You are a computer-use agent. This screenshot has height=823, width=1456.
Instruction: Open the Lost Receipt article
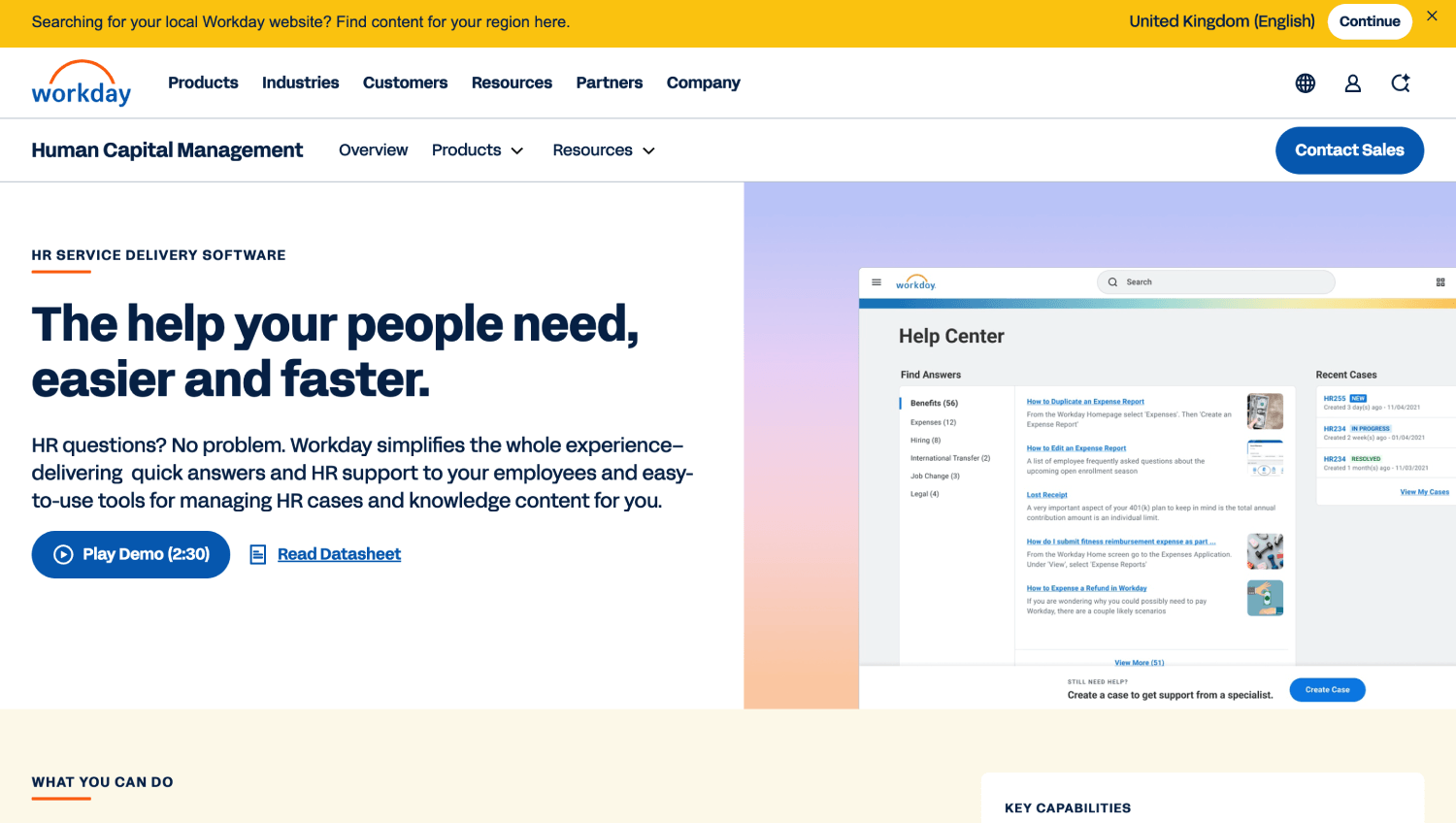(x=1046, y=495)
